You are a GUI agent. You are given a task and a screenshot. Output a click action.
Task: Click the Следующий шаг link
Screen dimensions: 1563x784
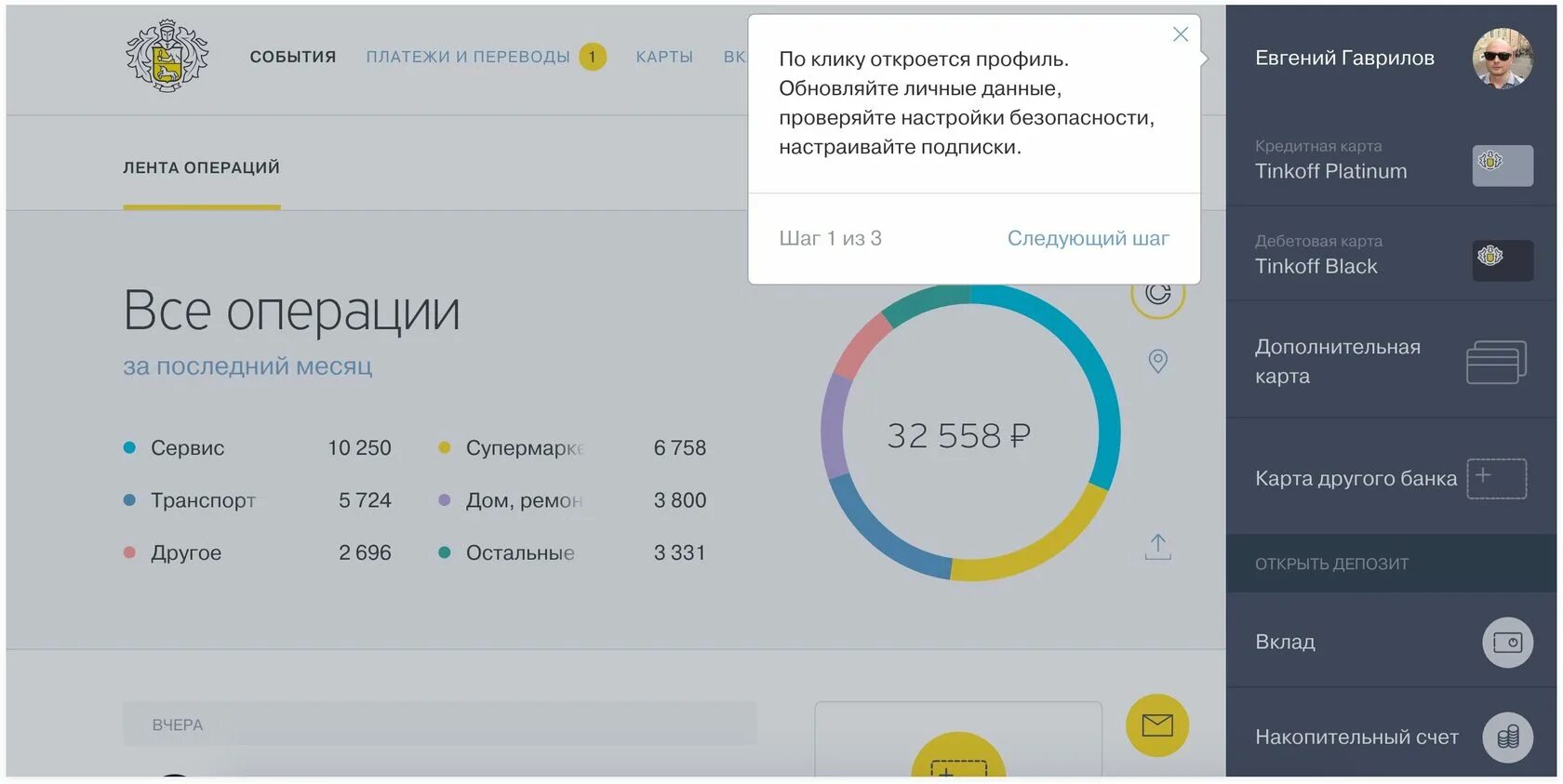tap(1088, 238)
